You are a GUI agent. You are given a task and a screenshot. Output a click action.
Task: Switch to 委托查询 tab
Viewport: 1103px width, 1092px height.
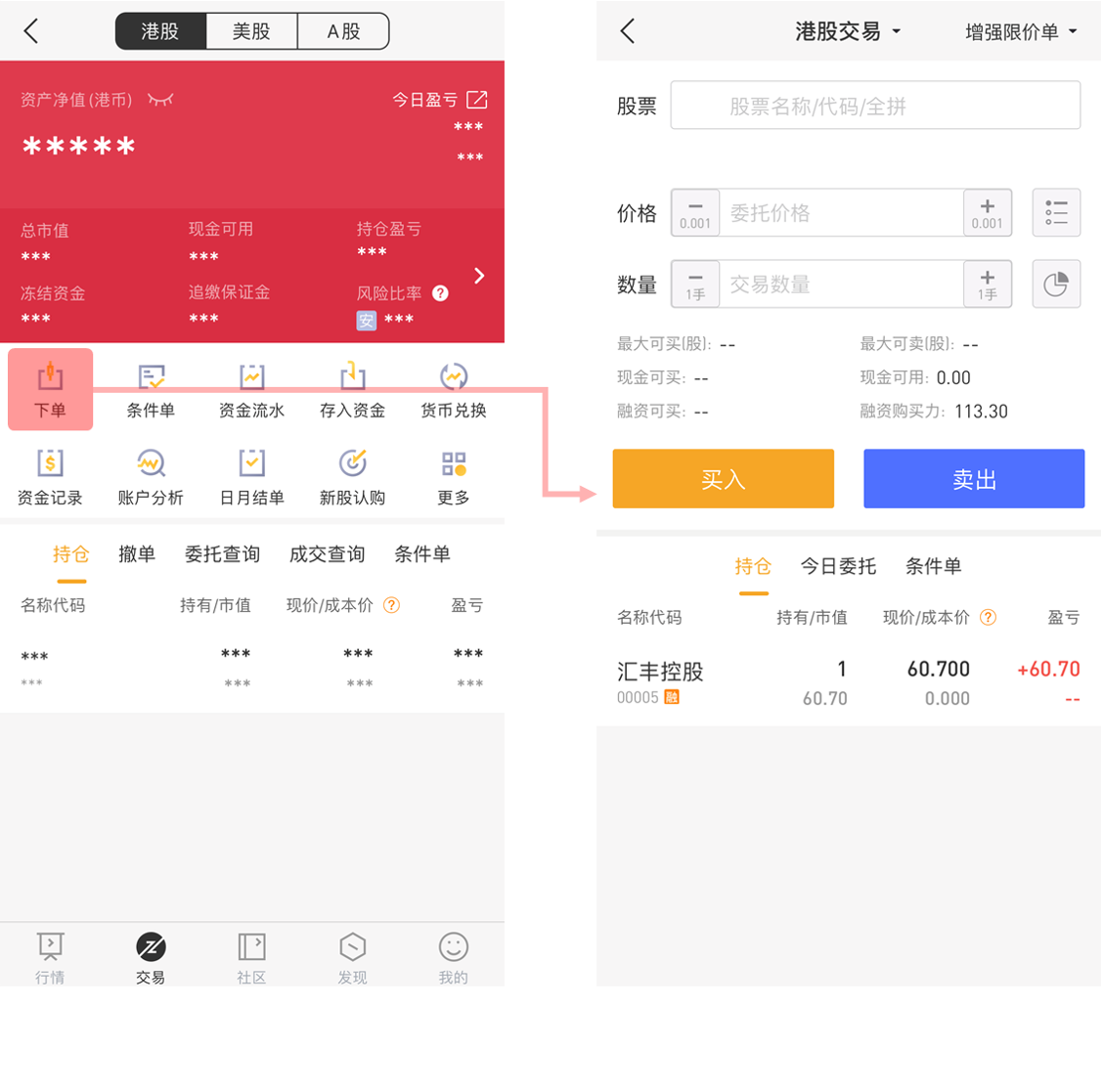(x=222, y=554)
